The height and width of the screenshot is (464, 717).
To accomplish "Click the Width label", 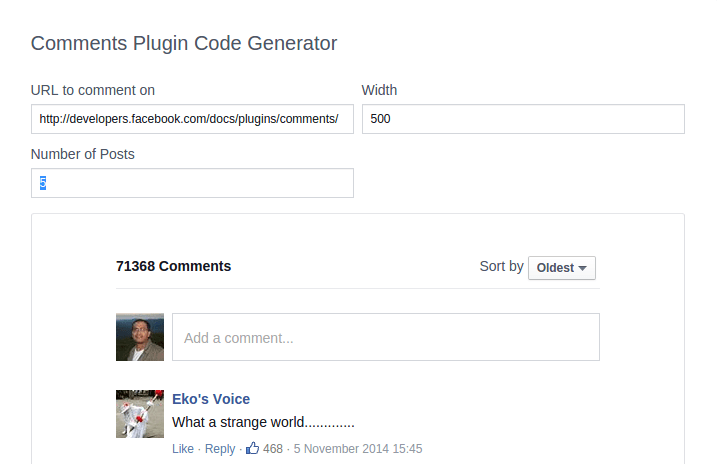I will 379,90.
